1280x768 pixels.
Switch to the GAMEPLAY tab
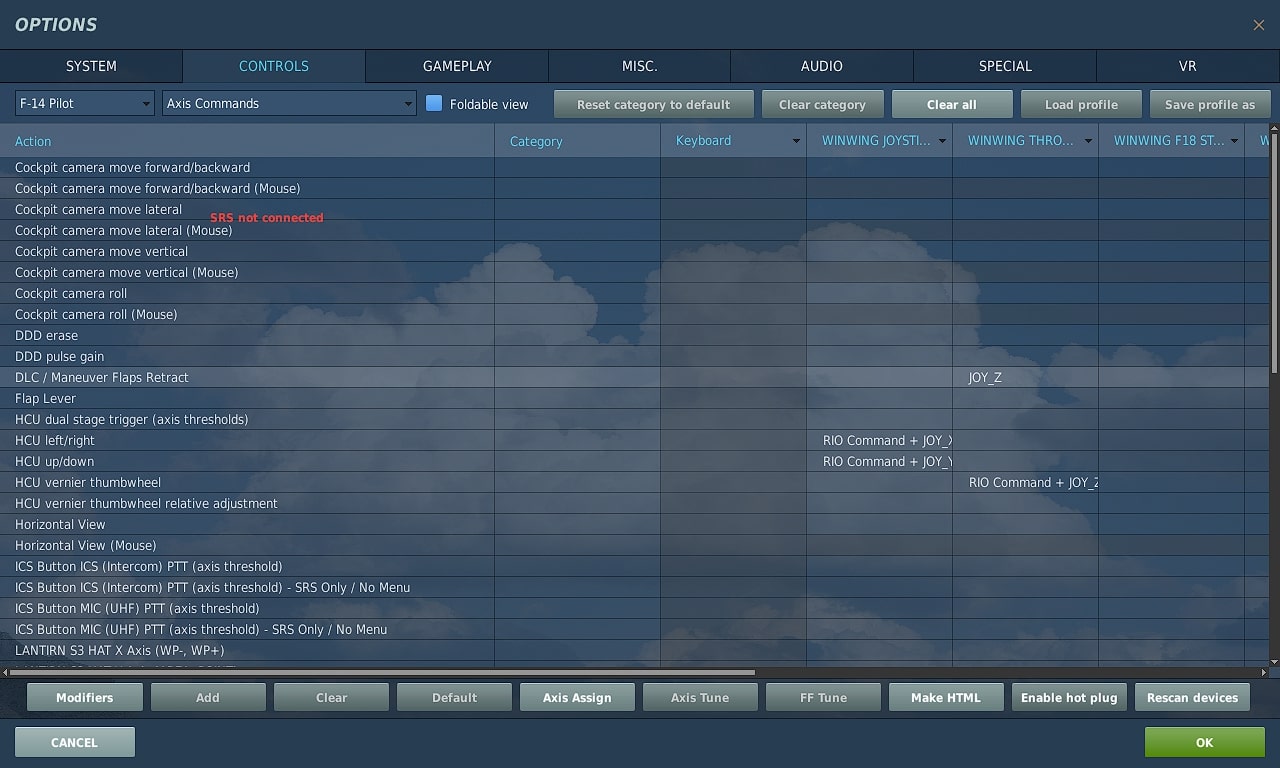point(457,66)
